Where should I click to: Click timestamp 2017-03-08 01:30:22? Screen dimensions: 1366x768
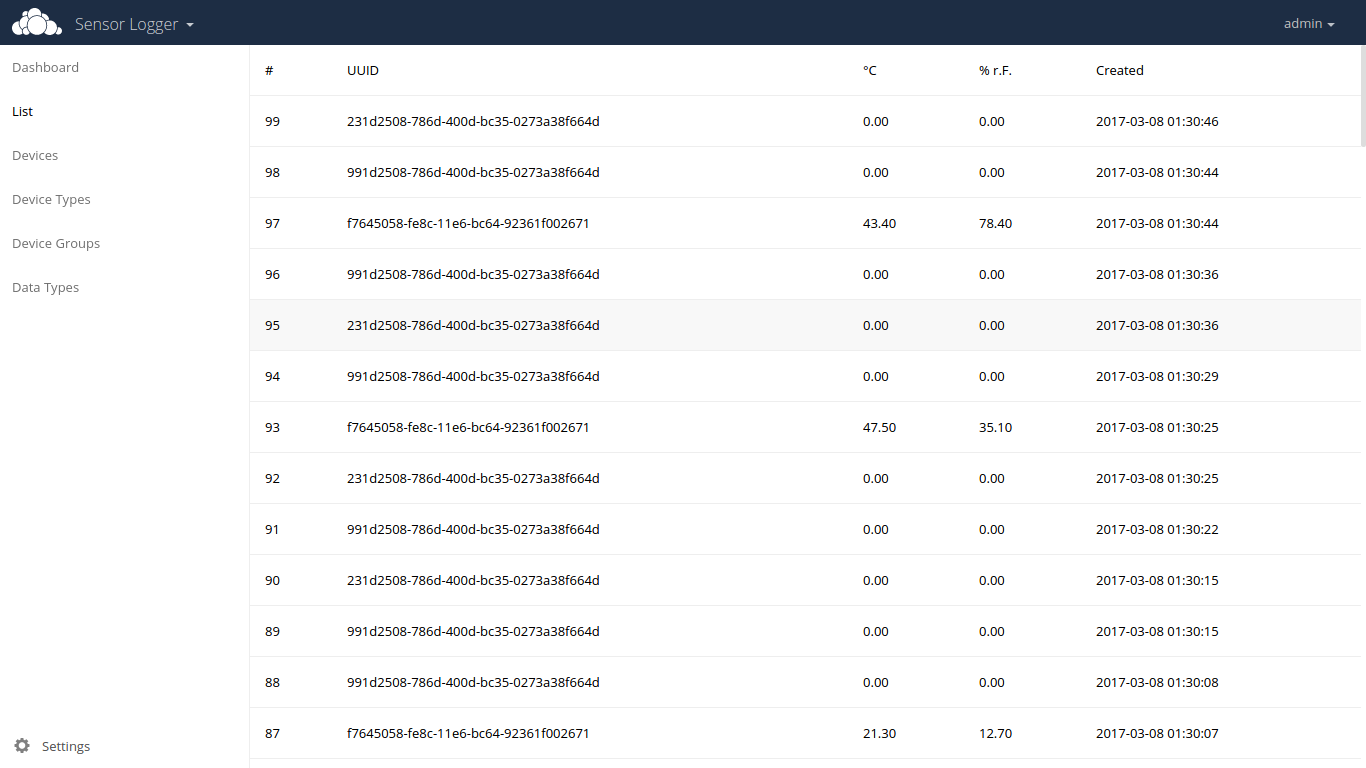(1157, 530)
